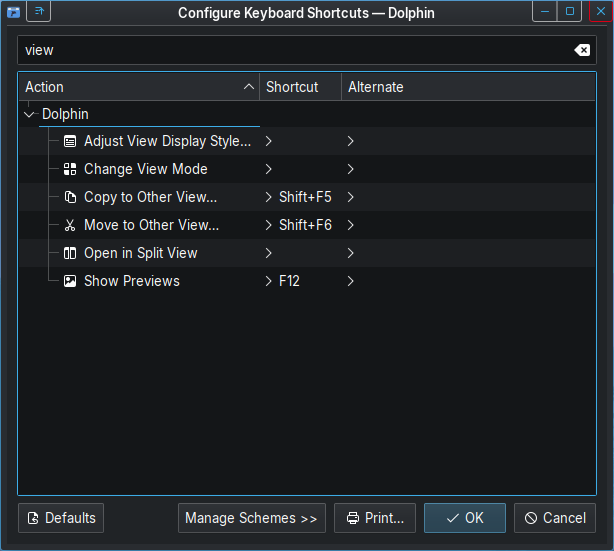Image resolution: width=614 pixels, height=551 pixels.
Task: Clear the search field text
Action: [x=582, y=50]
